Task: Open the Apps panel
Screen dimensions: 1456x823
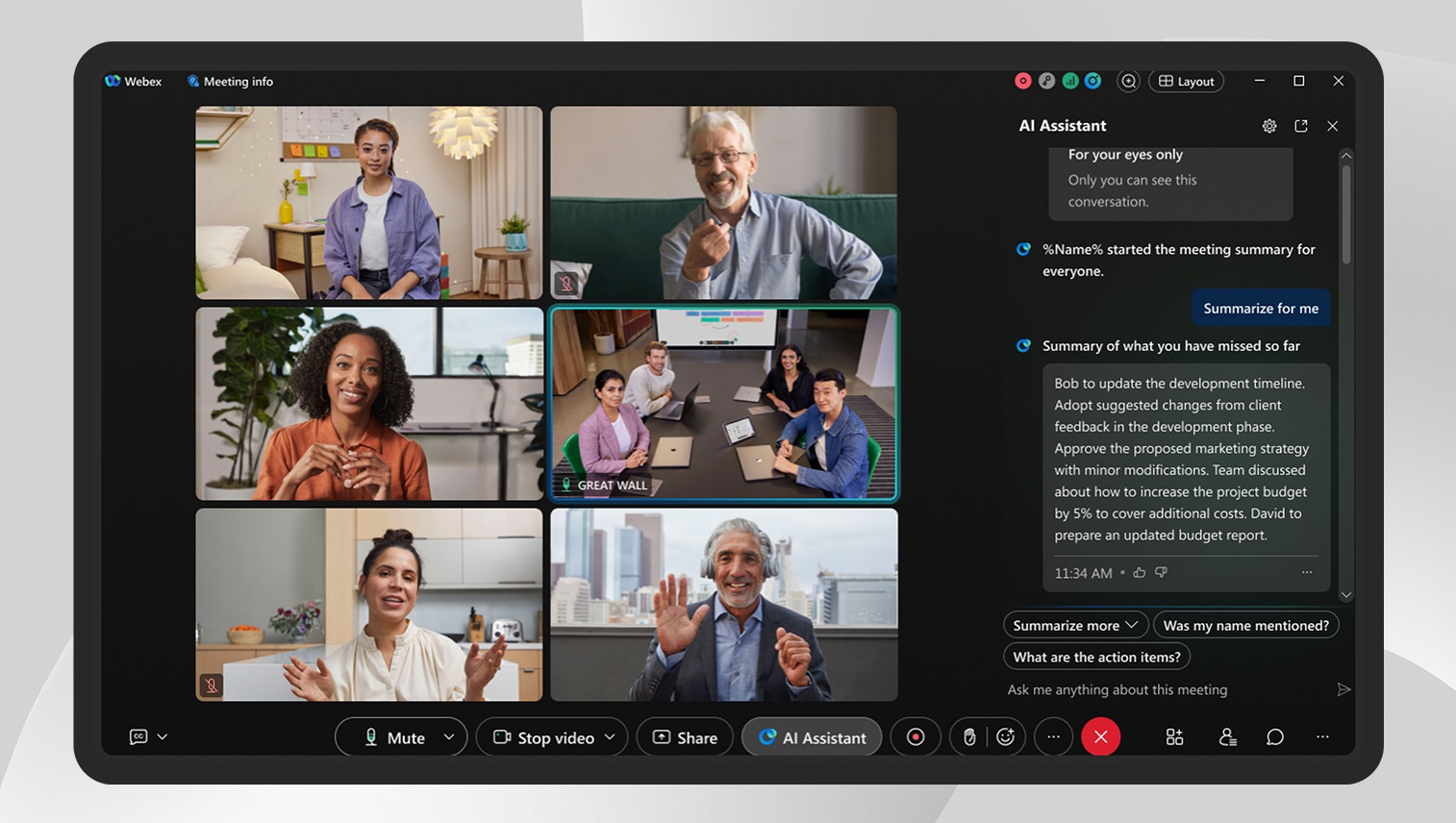Action: pyautogui.click(x=1174, y=737)
